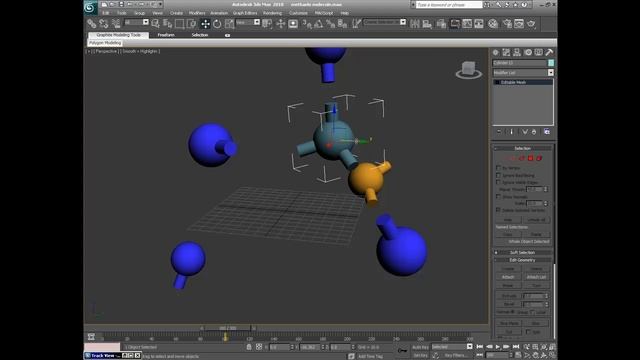Viewport: 640px width, 360px height.
Task: Open the Modifier List dropdown
Action: click(x=551, y=73)
